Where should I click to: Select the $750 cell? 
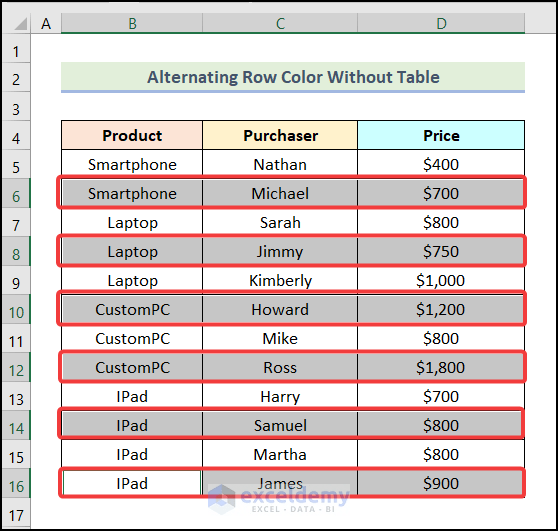click(x=441, y=251)
